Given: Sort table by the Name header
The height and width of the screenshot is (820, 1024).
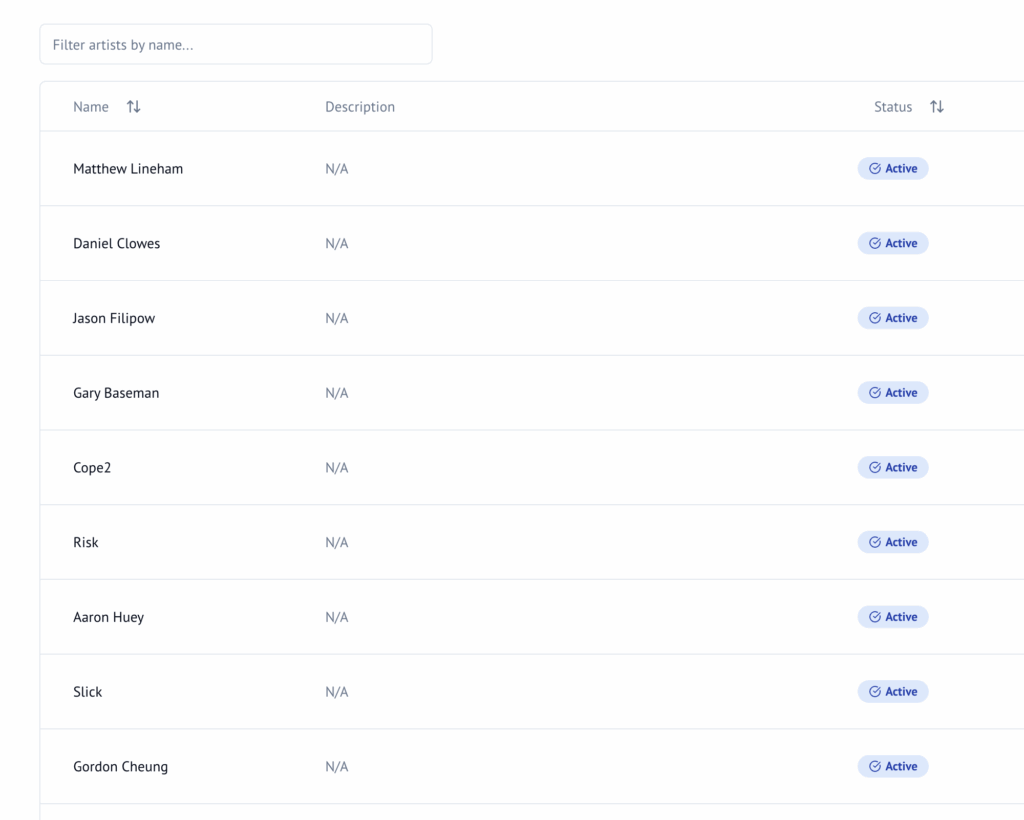Looking at the screenshot, I should tap(91, 107).
